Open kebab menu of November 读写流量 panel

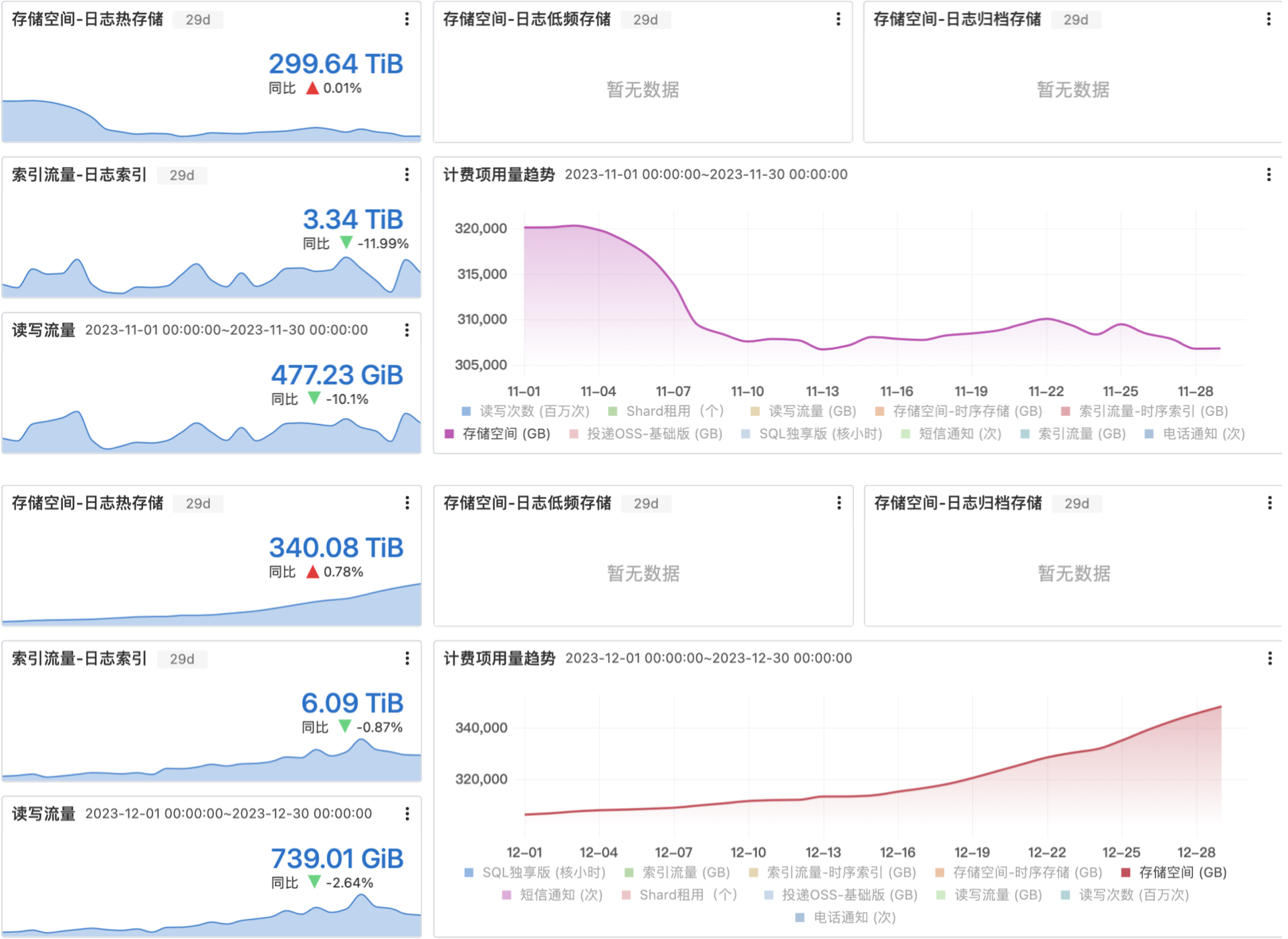coord(407,330)
